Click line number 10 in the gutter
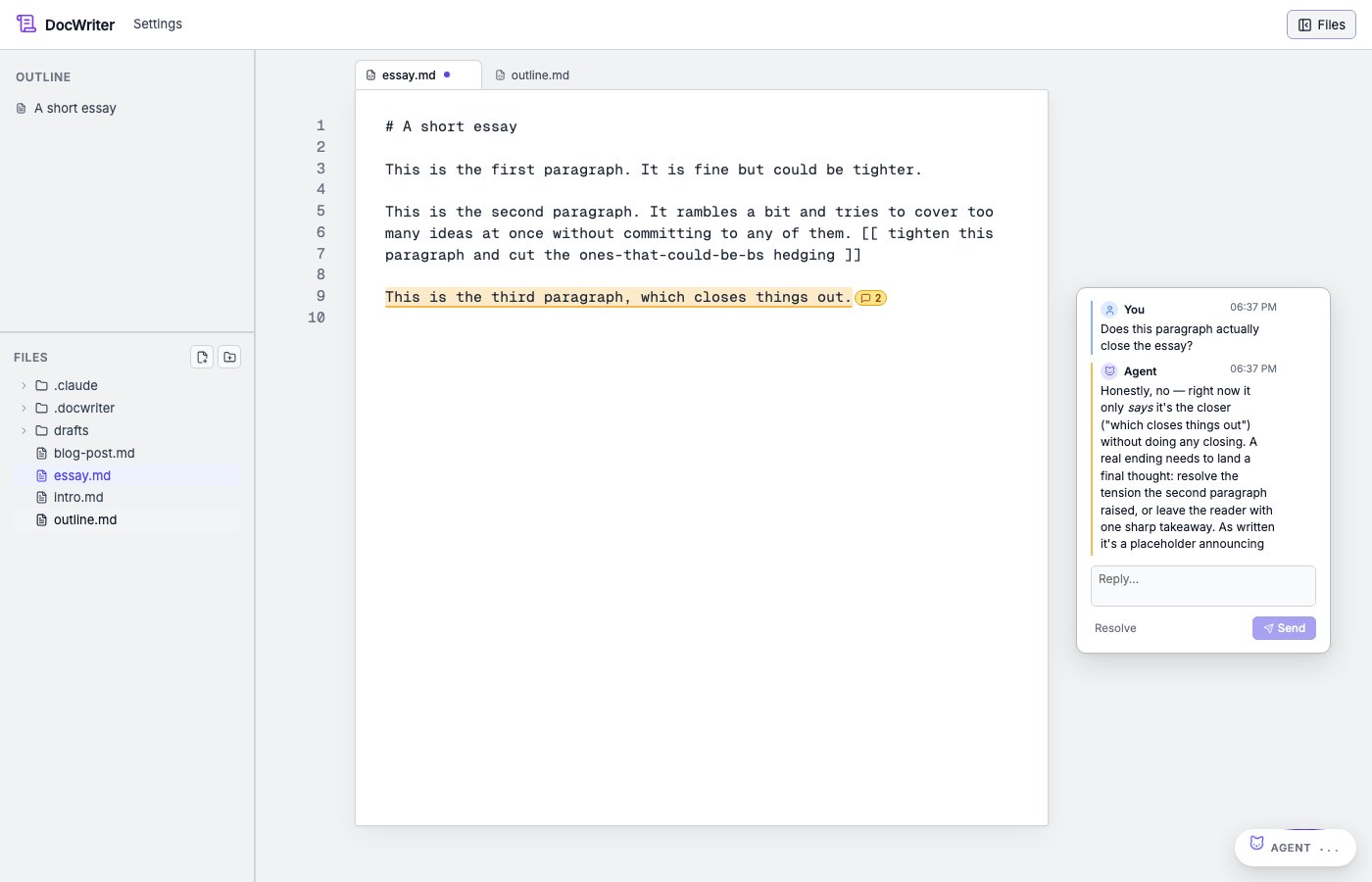Image resolution: width=1372 pixels, height=882 pixels. [x=317, y=318]
